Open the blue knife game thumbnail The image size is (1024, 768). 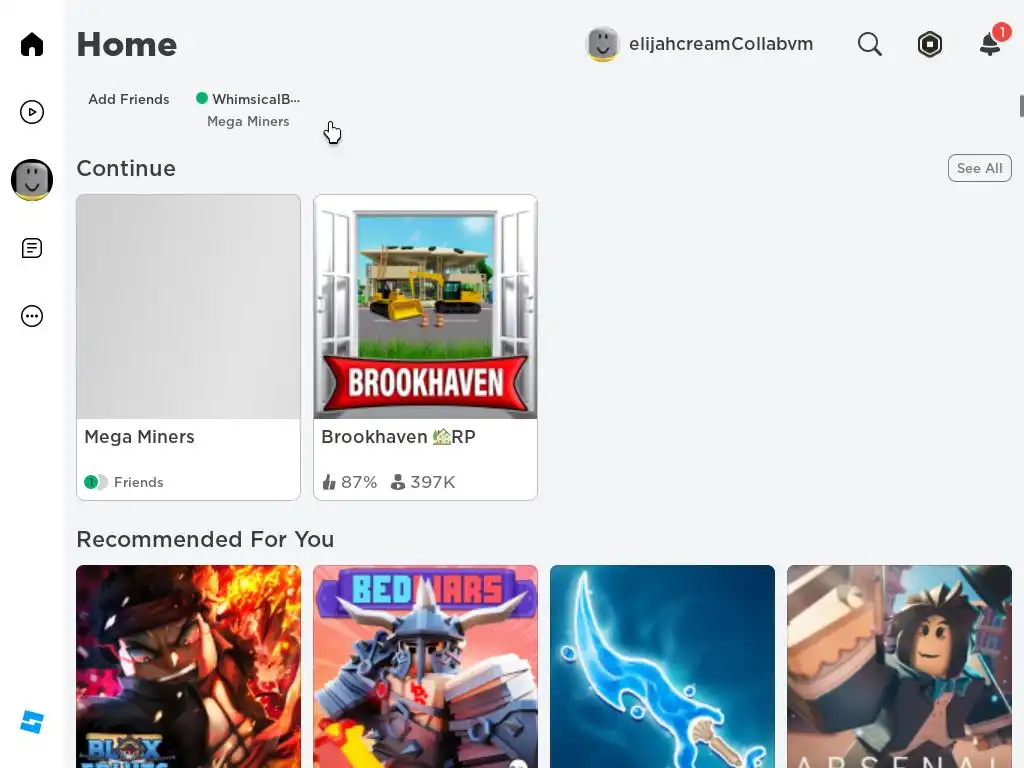tap(662, 666)
